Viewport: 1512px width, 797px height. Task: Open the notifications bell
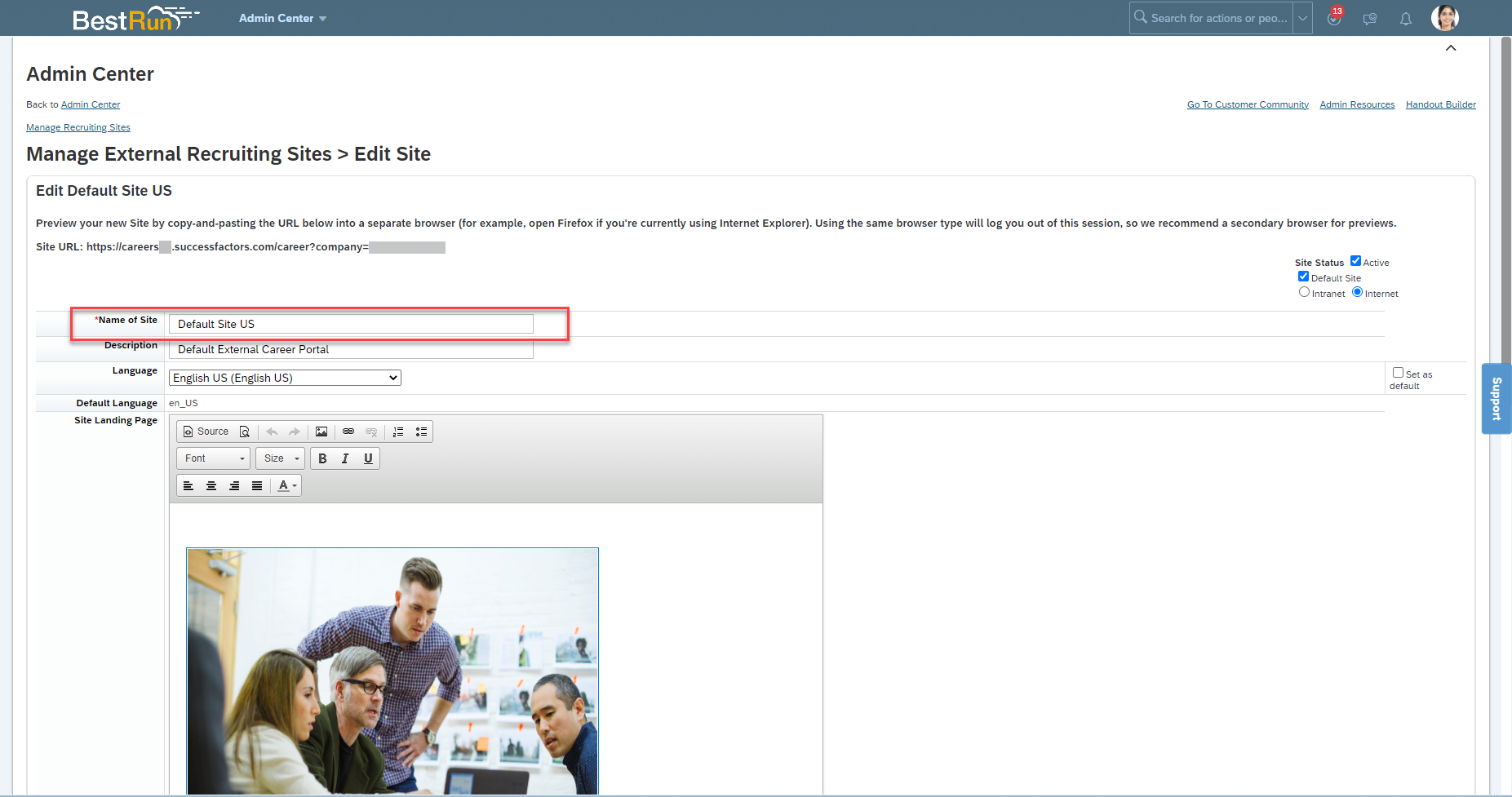pos(1406,19)
